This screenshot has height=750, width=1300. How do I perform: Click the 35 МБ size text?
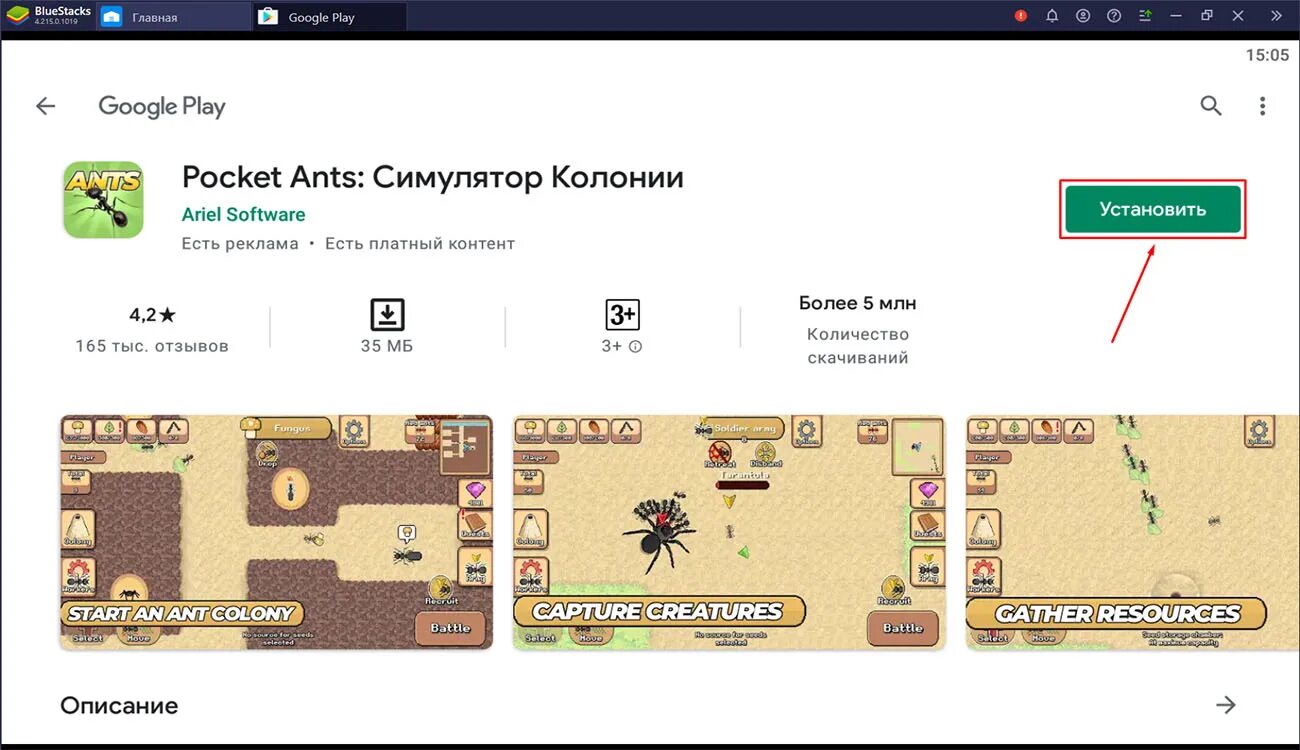(x=387, y=346)
